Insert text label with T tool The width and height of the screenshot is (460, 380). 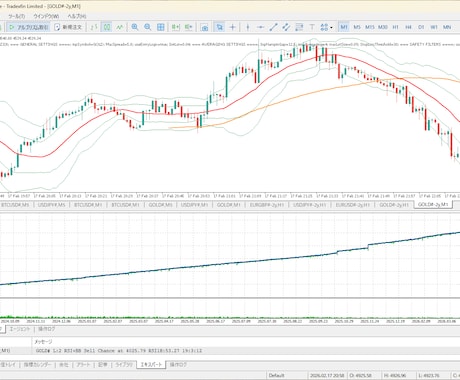[312, 27]
